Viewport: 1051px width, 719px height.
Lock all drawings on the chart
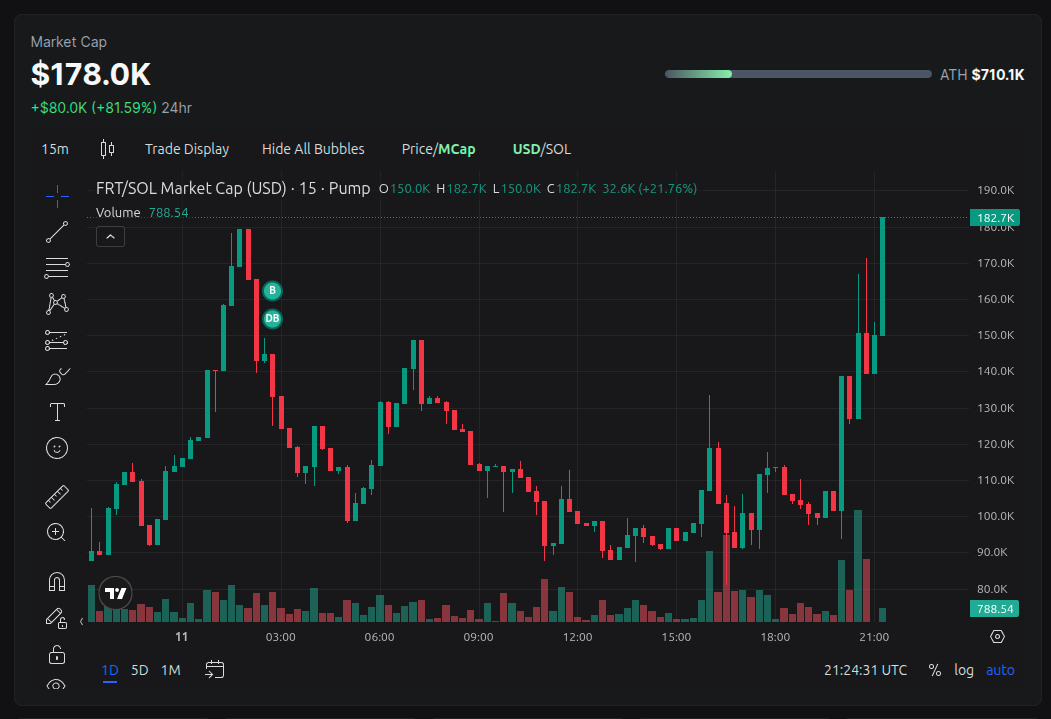[x=56, y=653]
